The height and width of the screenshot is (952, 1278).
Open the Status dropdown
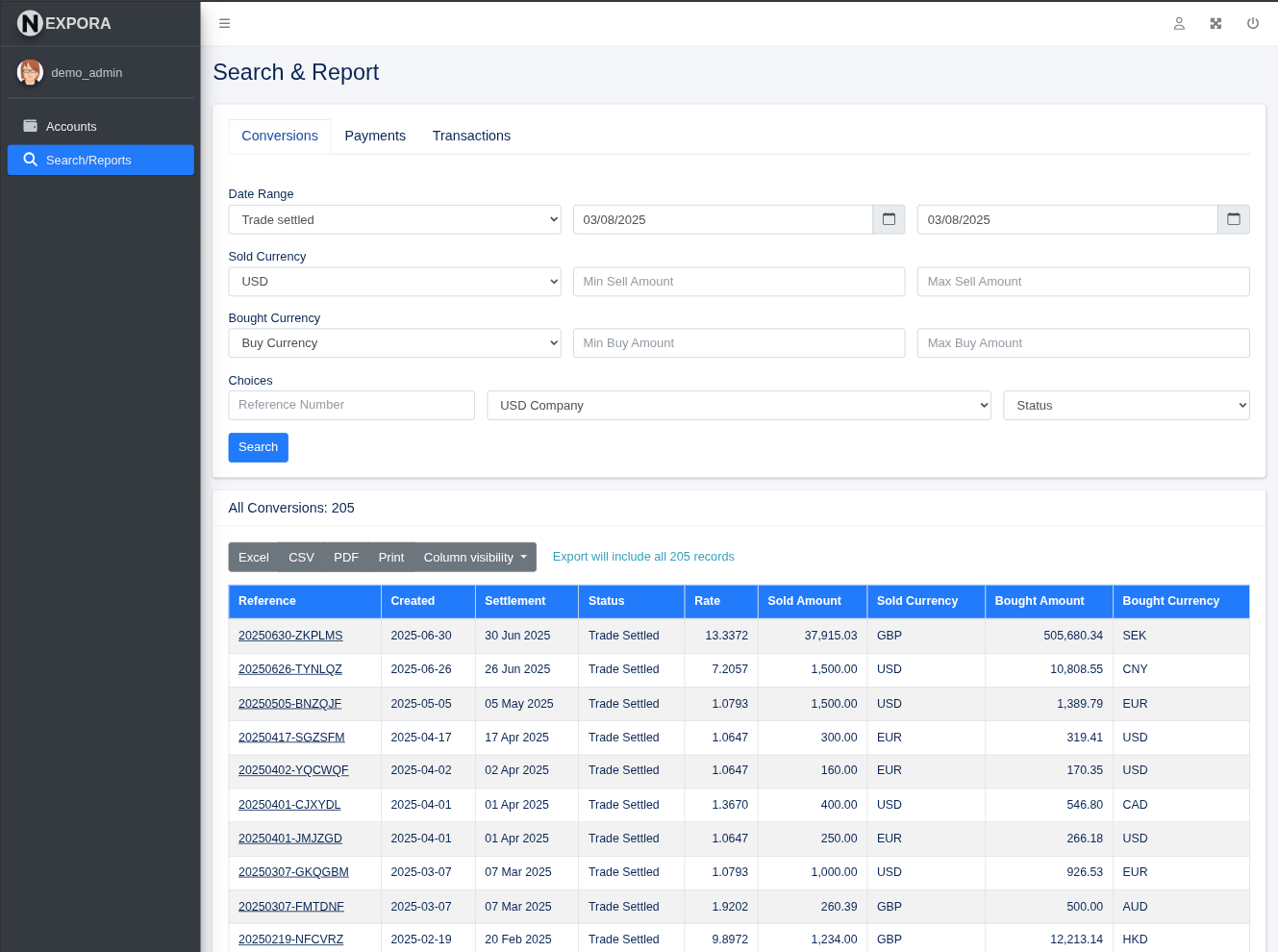pos(1125,405)
